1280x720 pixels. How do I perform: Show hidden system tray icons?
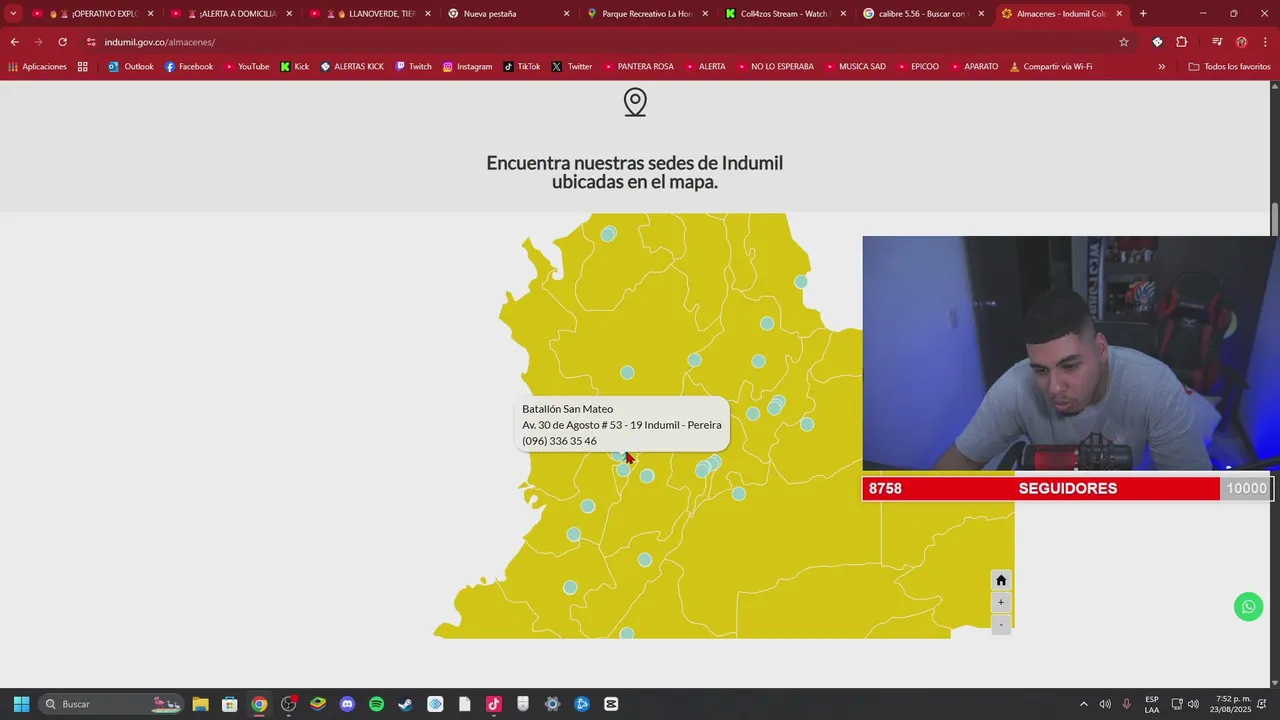click(x=1083, y=704)
